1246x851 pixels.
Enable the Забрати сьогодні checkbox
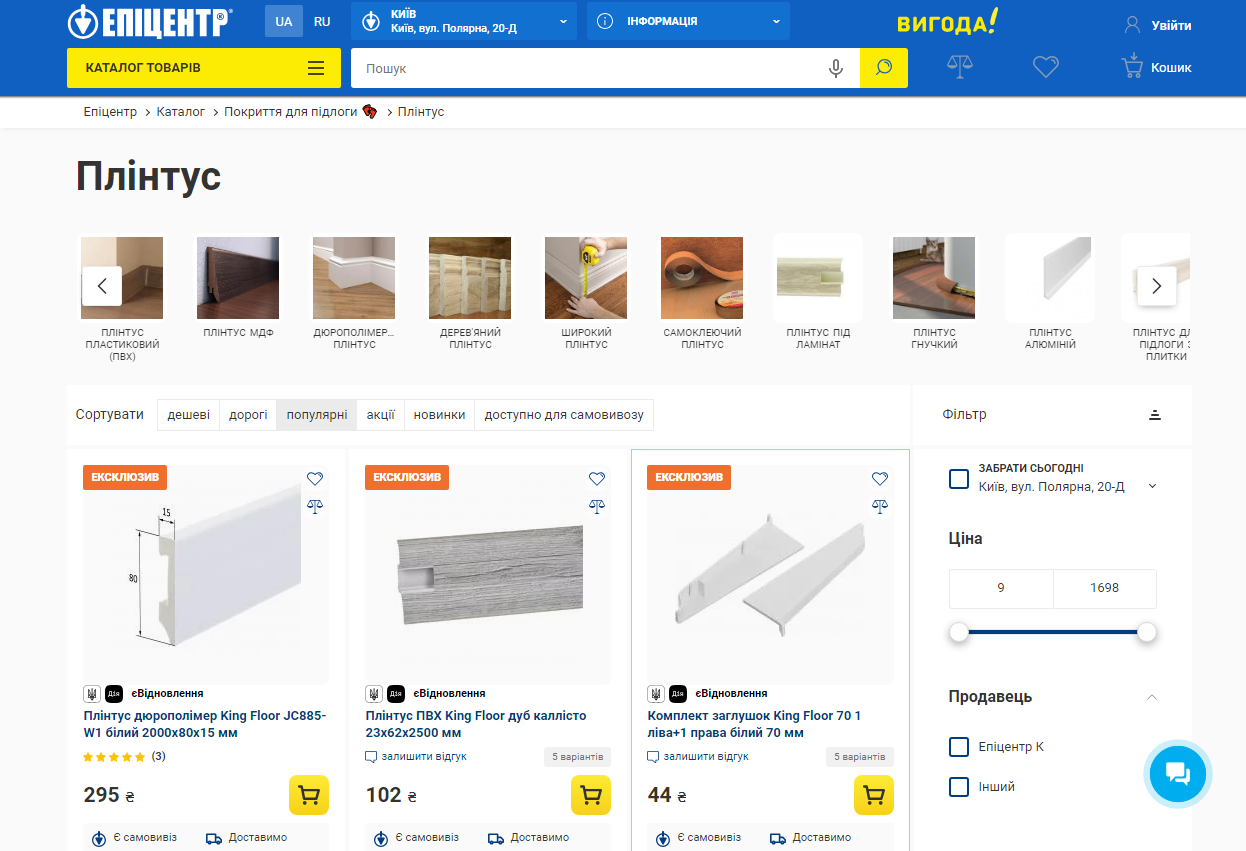[959, 478]
